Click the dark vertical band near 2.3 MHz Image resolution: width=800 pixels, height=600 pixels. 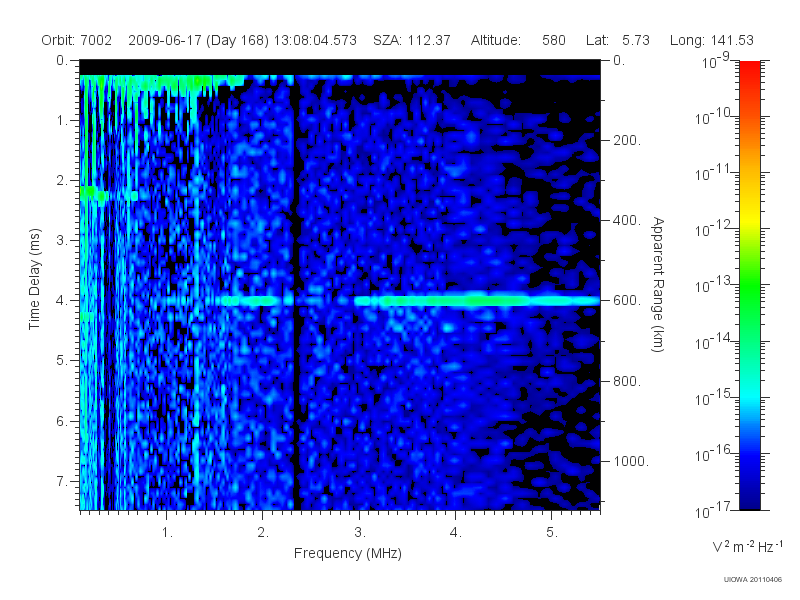[x=294, y=293]
